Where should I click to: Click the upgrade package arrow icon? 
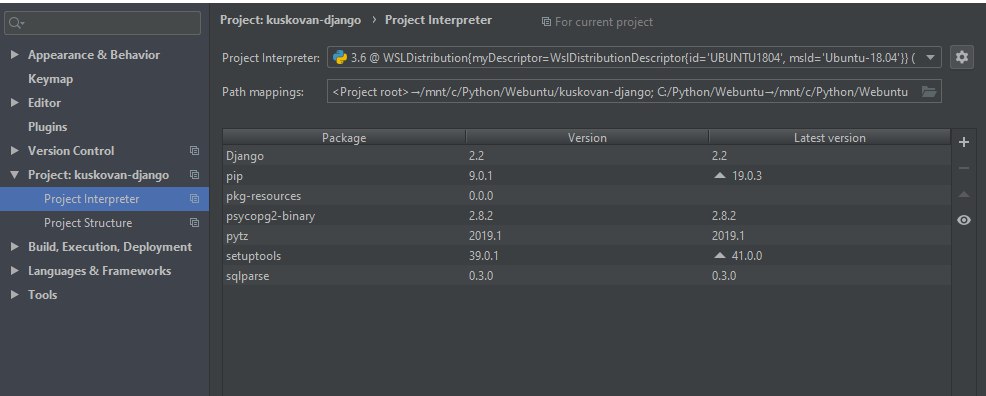tap(963, 194)
